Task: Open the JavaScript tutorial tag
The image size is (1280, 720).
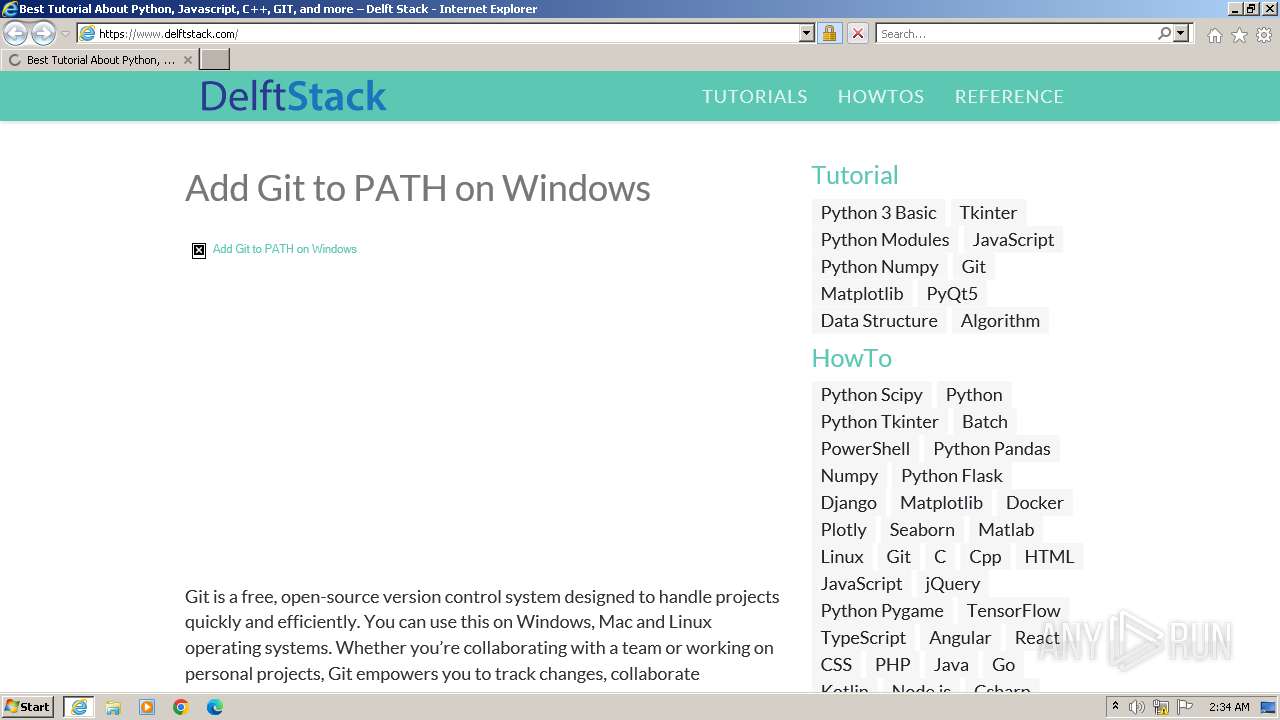Action: coord(1013,239)
